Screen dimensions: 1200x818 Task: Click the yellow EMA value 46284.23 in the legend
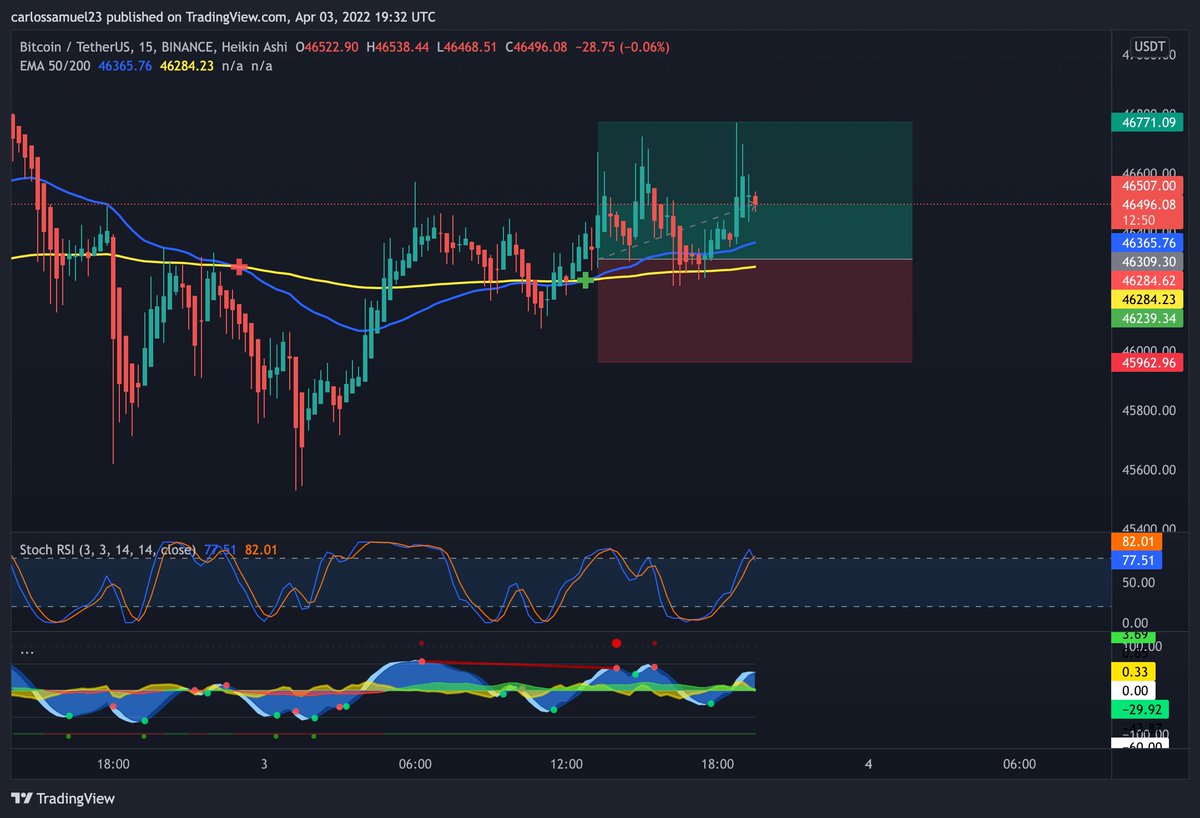tap(189, 65)
